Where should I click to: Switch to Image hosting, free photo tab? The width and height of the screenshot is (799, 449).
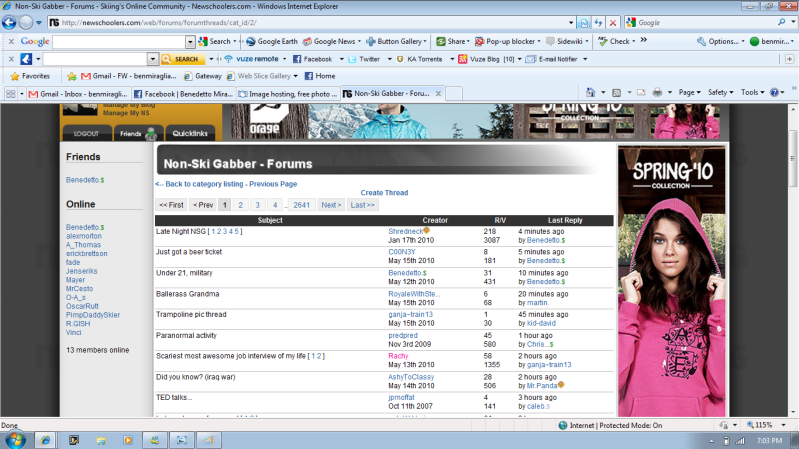(x=287, y=94)
